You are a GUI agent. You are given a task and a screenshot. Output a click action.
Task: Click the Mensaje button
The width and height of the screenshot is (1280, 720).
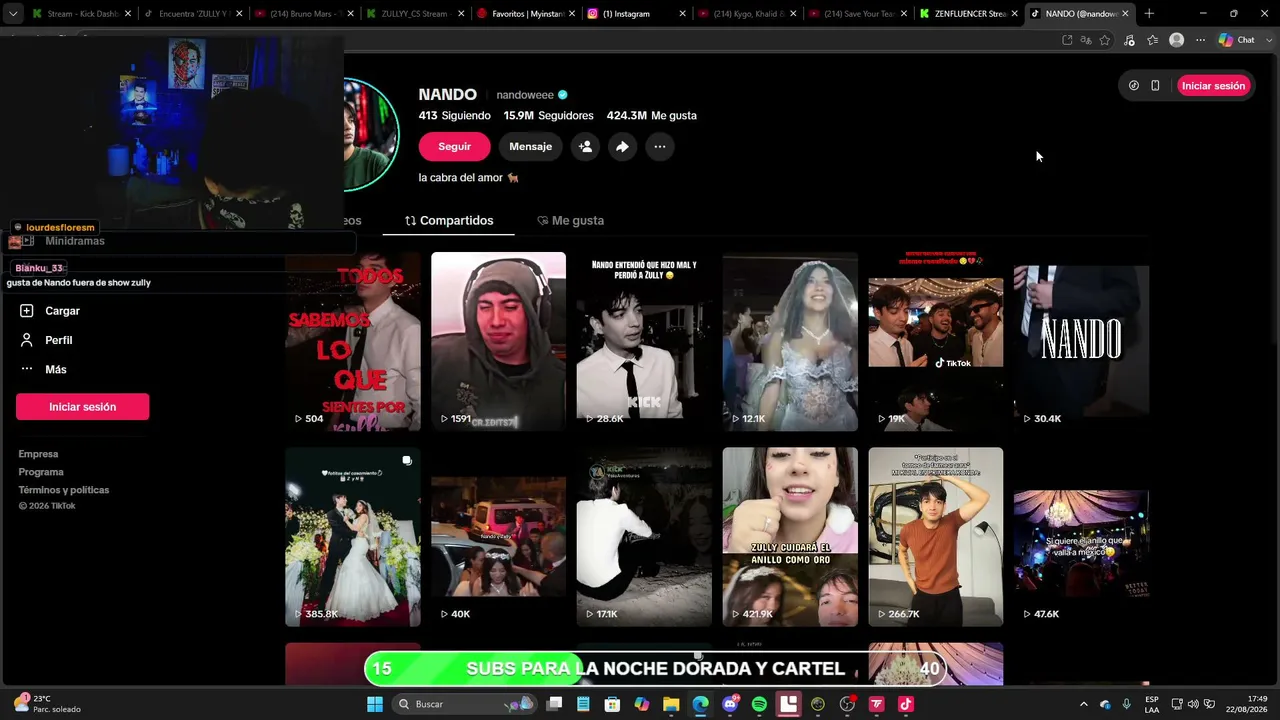click(x=530, y=147)
